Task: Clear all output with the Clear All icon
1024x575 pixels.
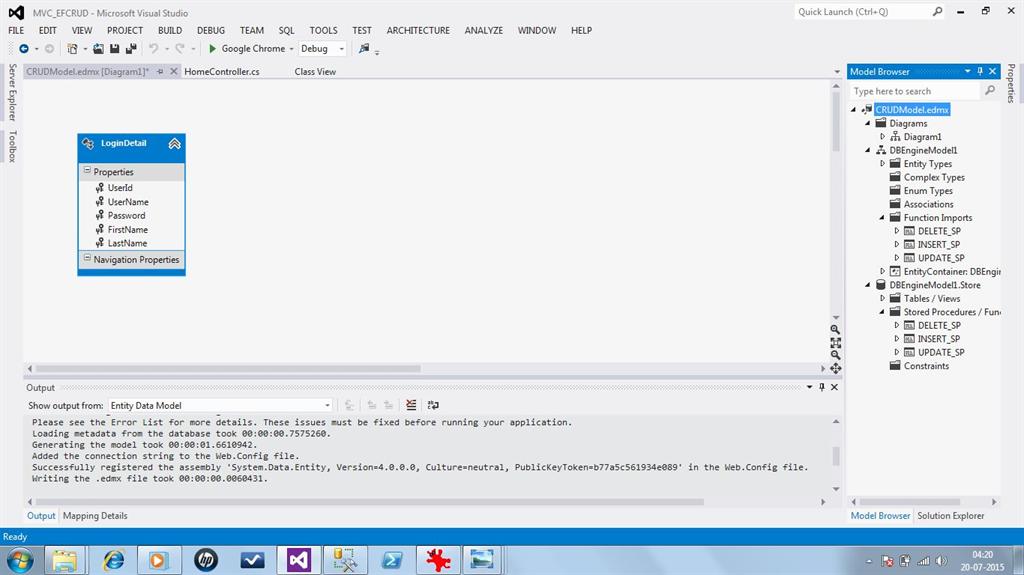Action: point(411,405)
